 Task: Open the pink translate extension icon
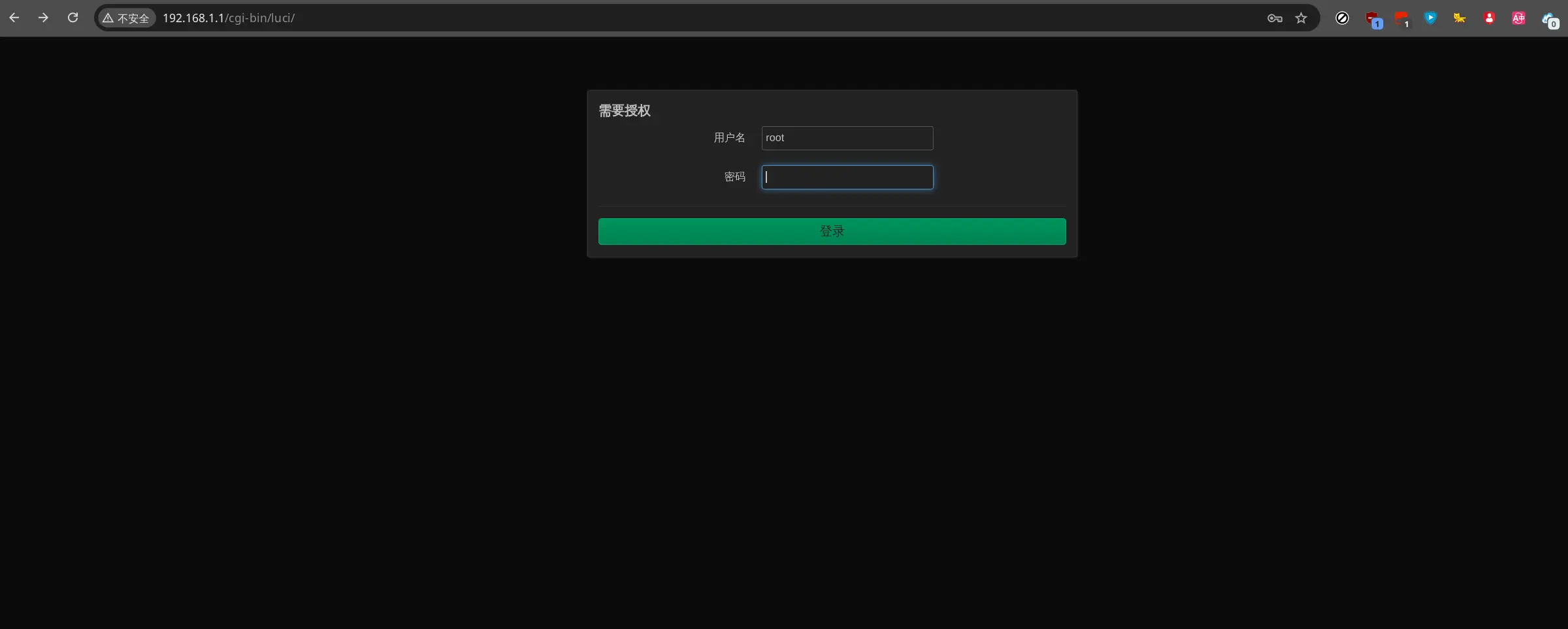tap(1518, 18)
